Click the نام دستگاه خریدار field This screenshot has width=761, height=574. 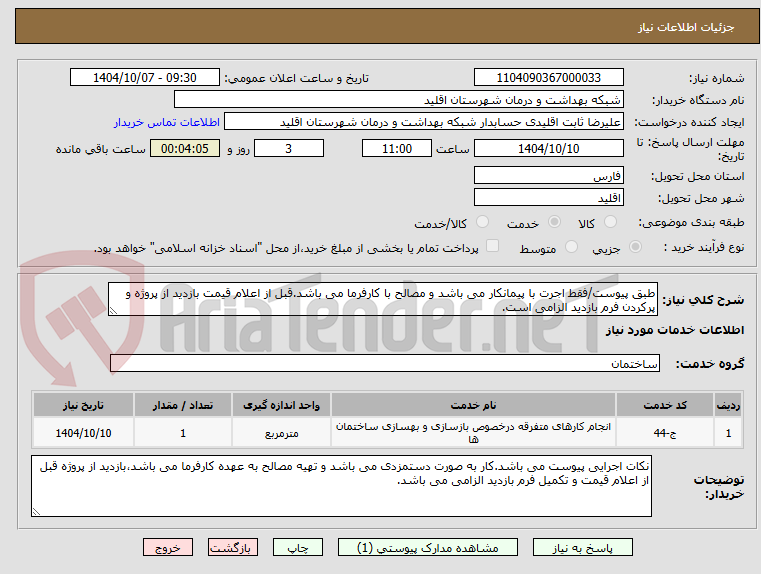point(398,99)
